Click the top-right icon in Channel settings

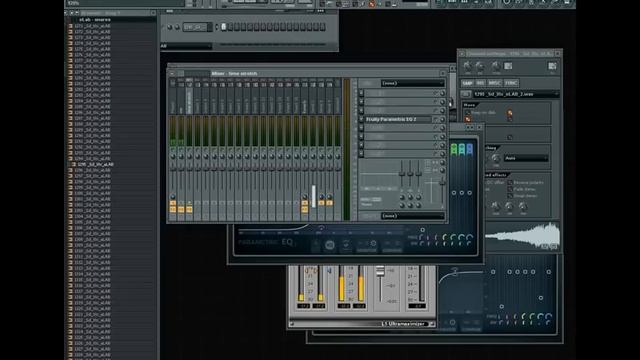[552, 66]
